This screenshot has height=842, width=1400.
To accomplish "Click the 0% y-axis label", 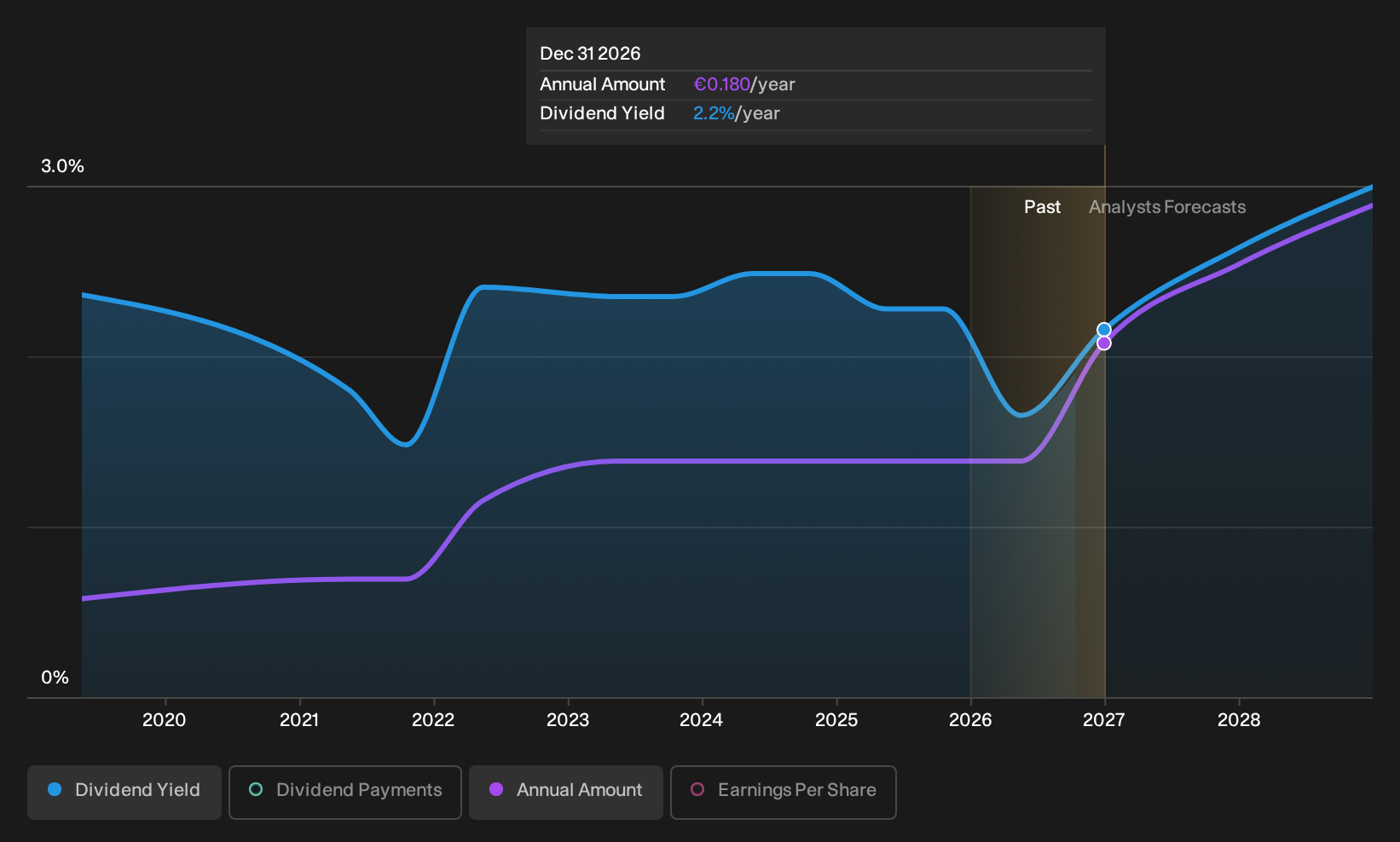I will click(x=55, y=678).
